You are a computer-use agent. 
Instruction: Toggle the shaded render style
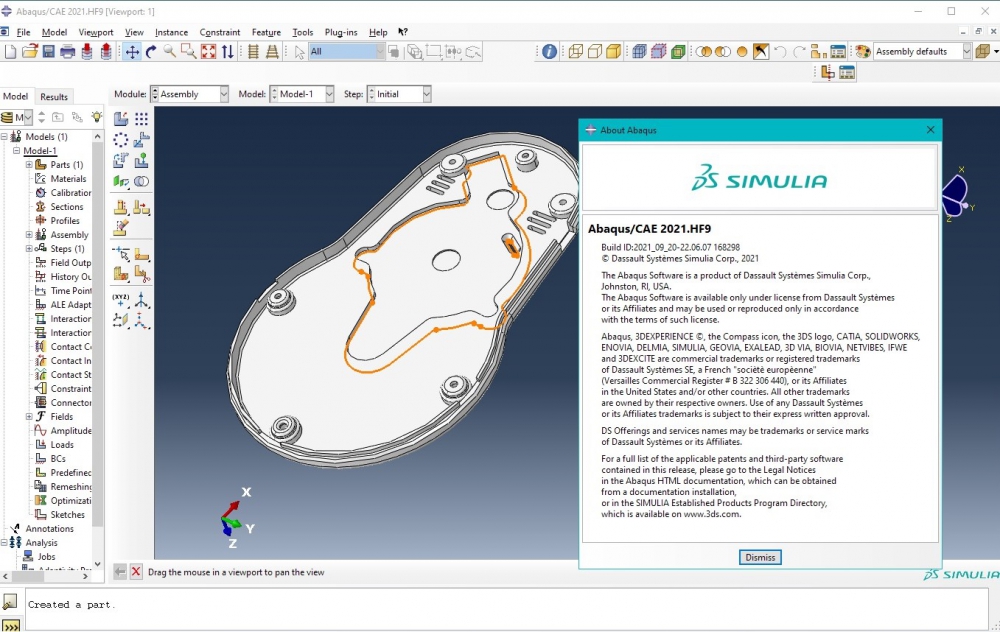612,51
